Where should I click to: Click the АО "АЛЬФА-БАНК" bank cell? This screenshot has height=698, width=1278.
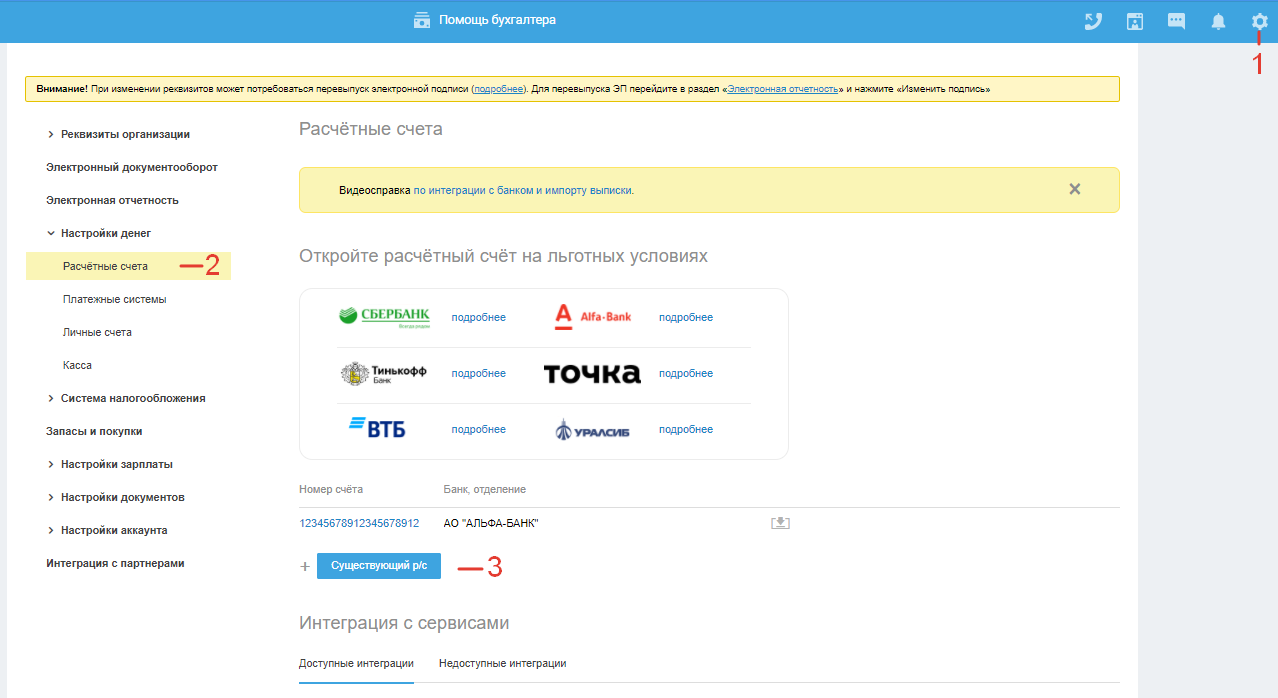coord(491,523)
